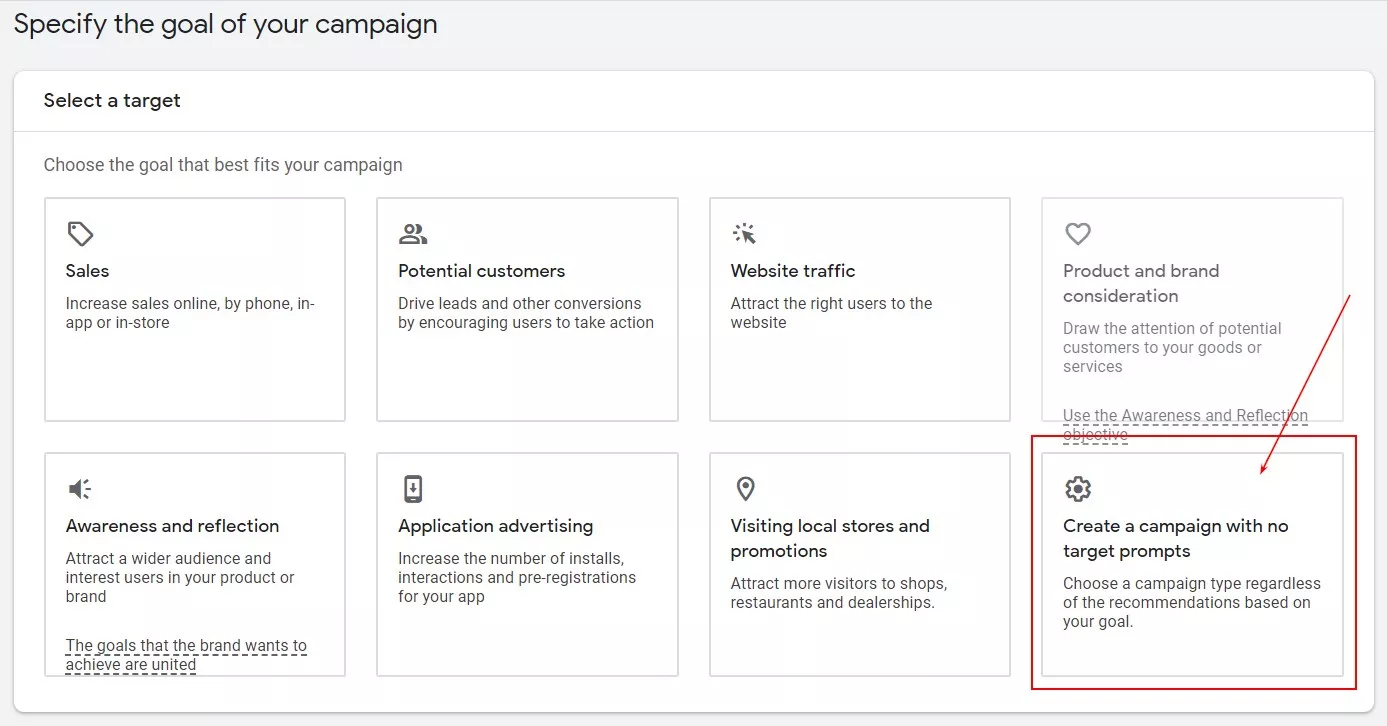Screen dimensions: 1387x726
Task: Click the 'Select a target' section header
Action: 112,101
